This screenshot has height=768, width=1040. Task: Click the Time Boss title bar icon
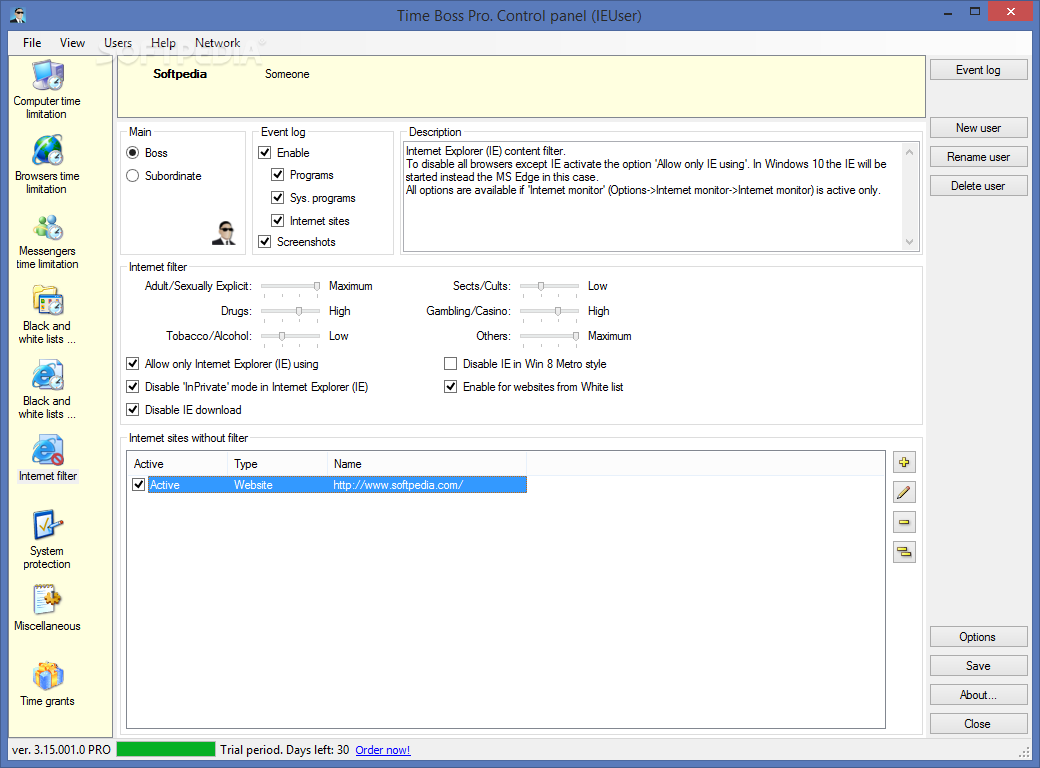19,15
